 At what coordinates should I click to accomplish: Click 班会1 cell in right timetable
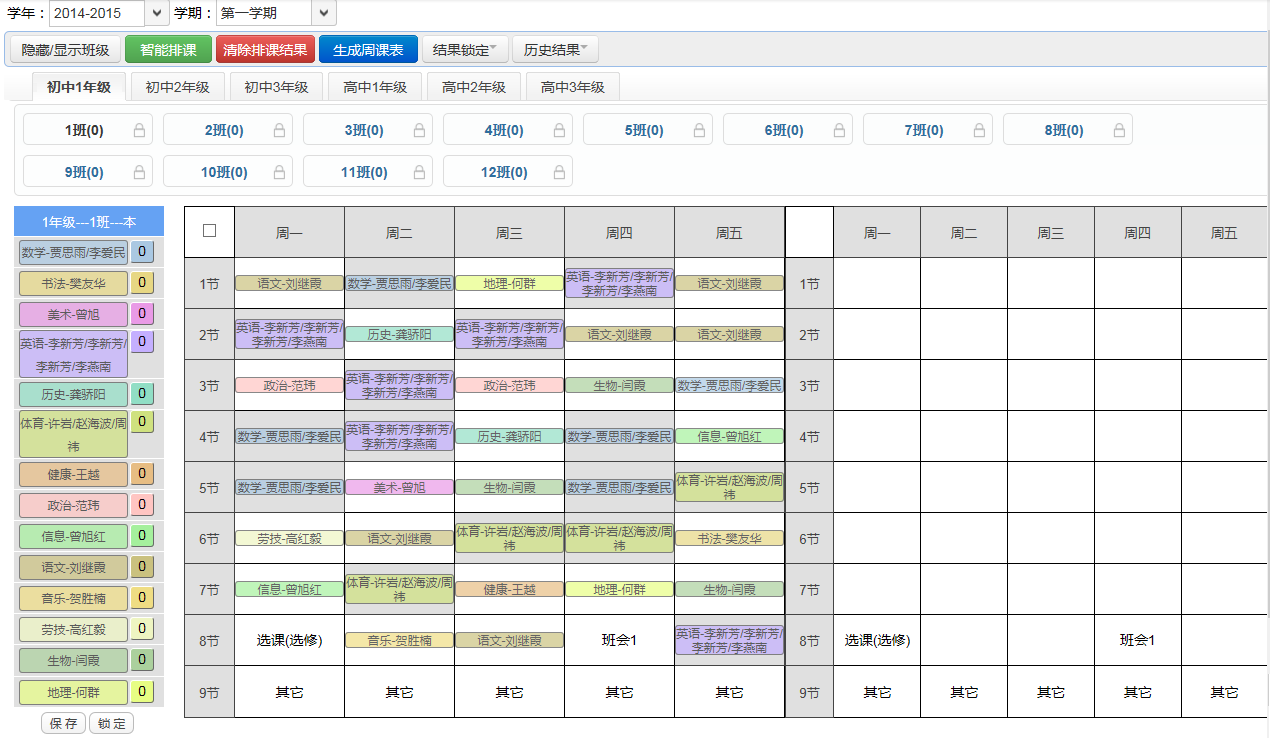[x=1137, y=640]
